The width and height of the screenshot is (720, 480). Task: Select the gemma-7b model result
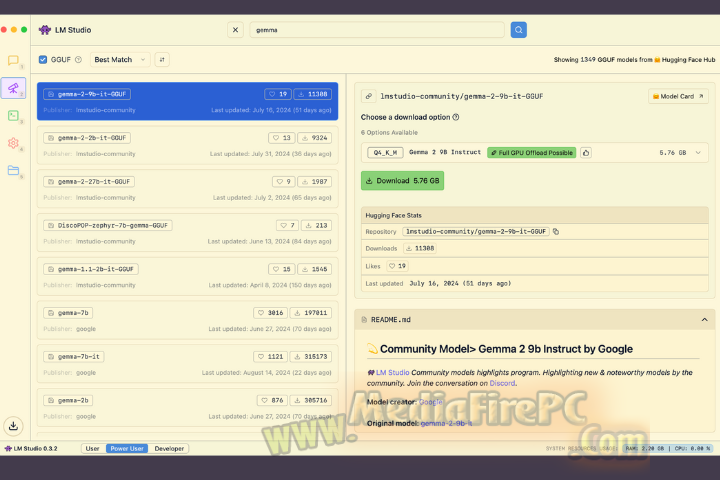[x=187, y=320]
